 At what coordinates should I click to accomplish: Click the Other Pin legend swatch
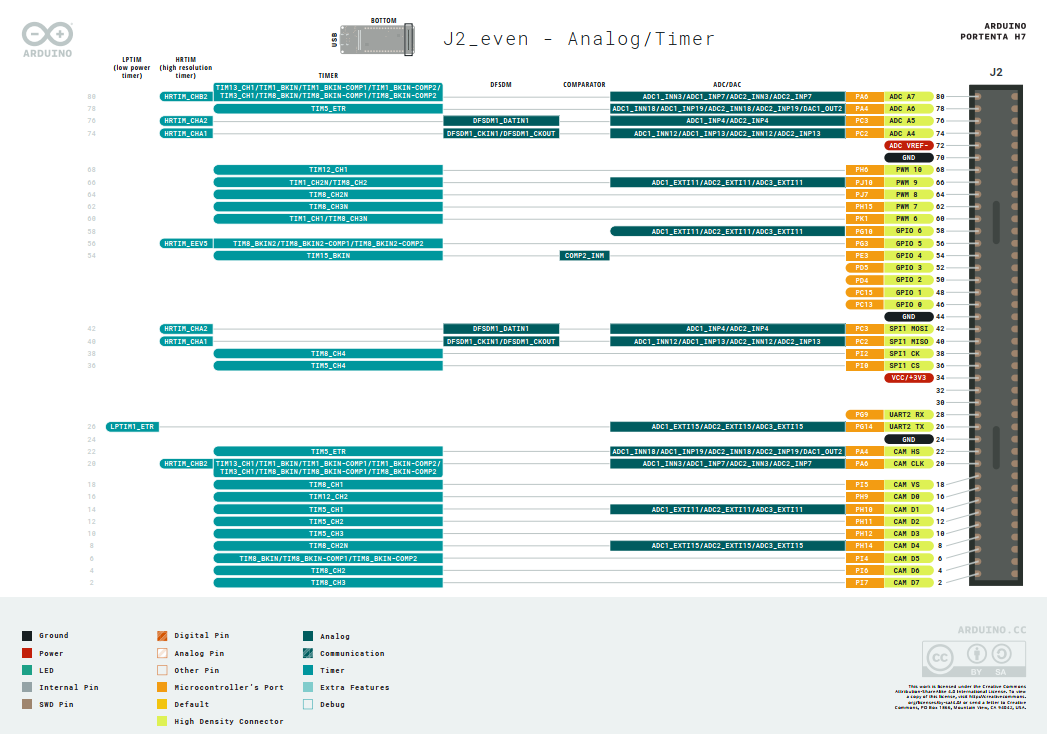tap(162, 670)
